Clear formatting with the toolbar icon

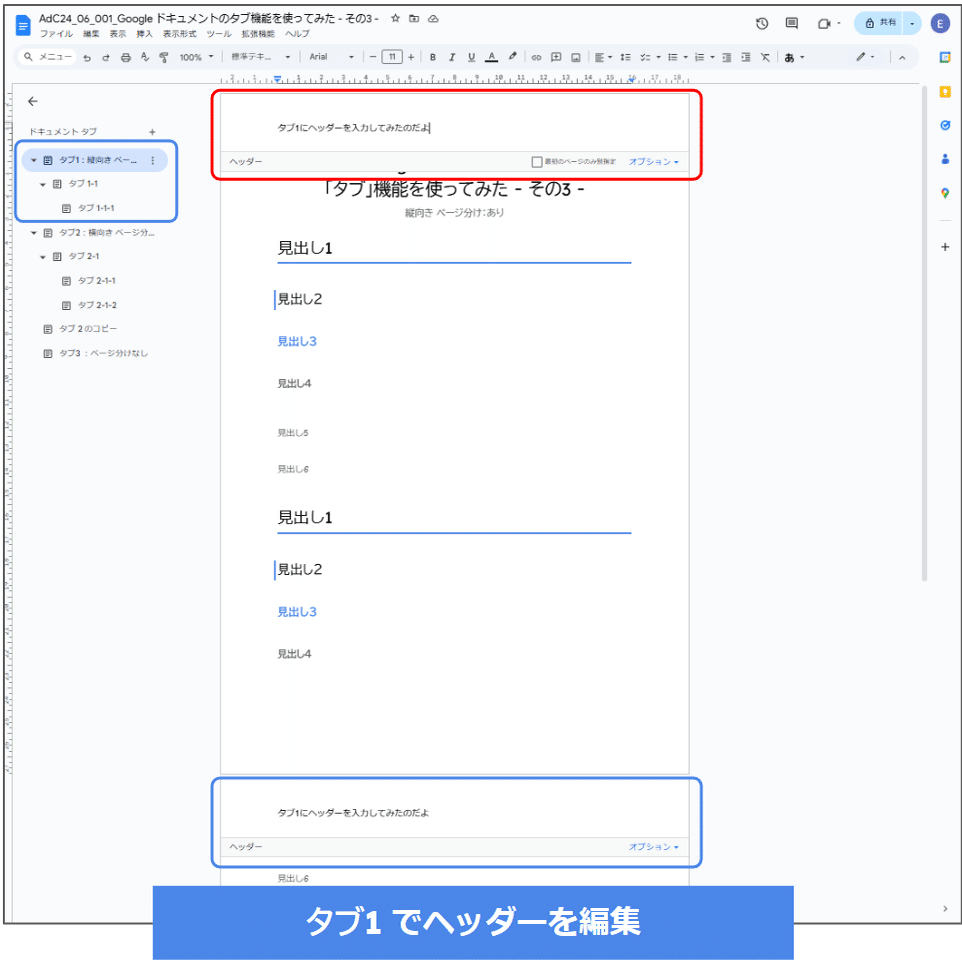click(764, 57)
